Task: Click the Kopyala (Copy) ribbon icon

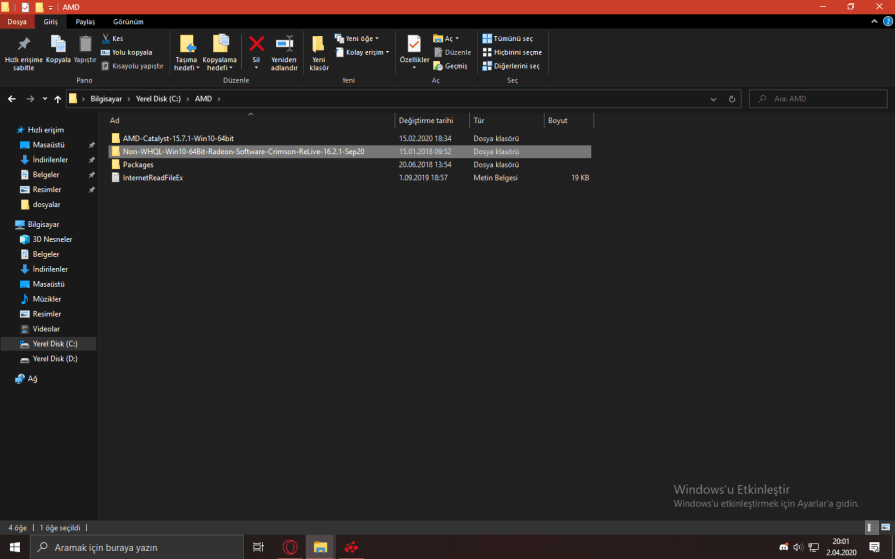Action: click(x=58, y=44)
